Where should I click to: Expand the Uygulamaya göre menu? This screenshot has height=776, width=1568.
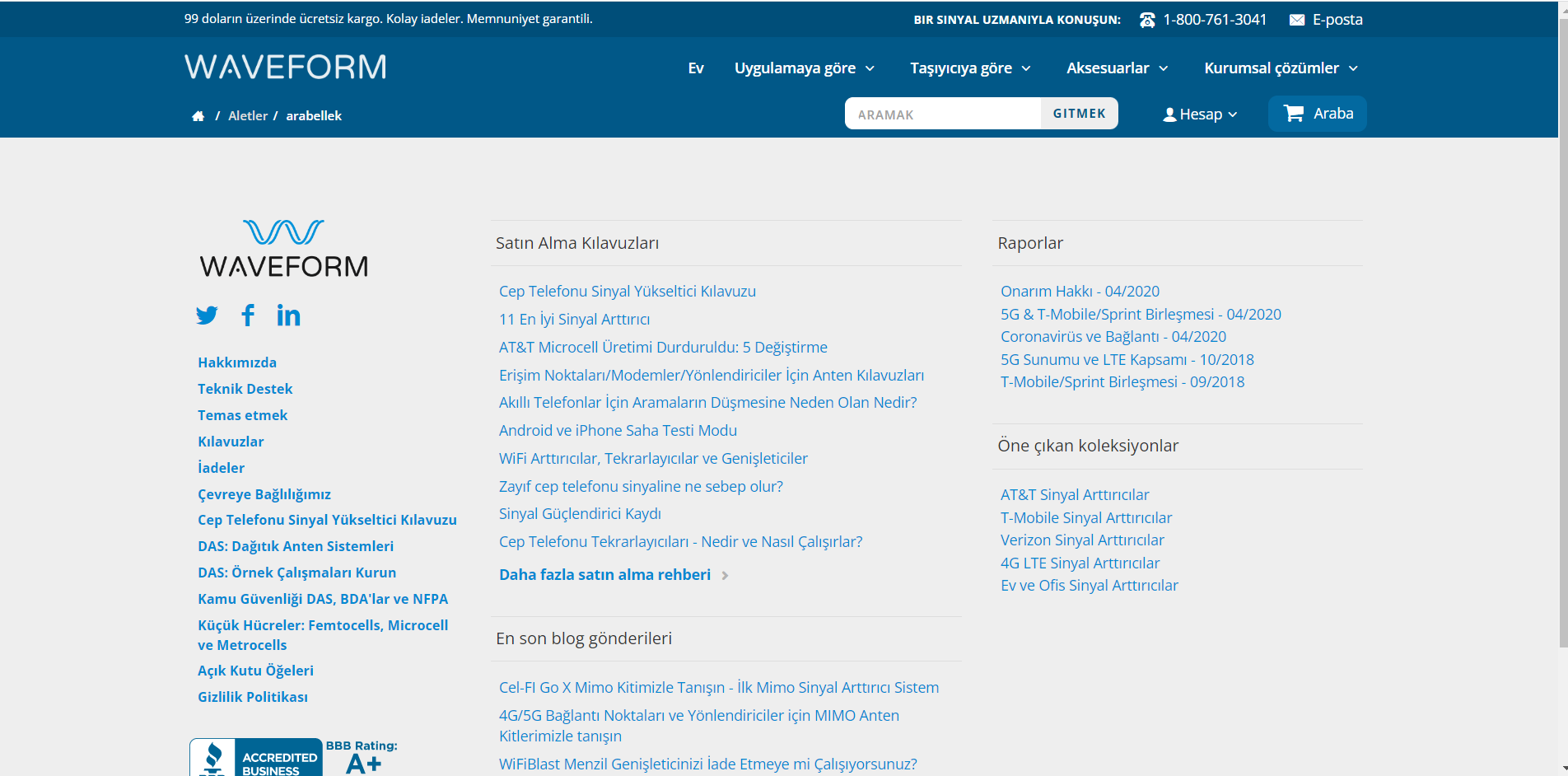pyautogui.click(x=805, y=68)
